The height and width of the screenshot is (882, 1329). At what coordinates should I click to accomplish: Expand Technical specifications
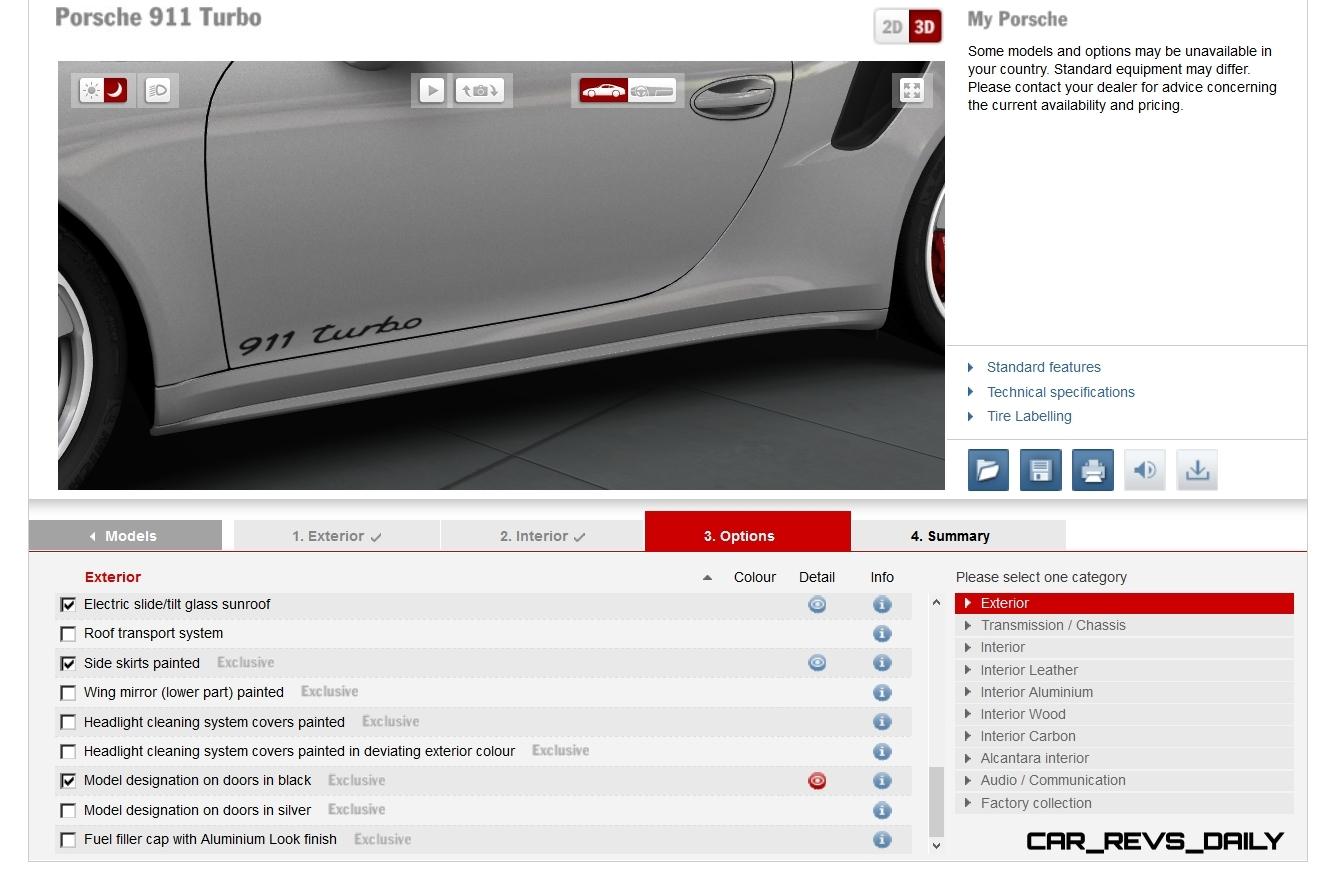[x=1060, y=392]
